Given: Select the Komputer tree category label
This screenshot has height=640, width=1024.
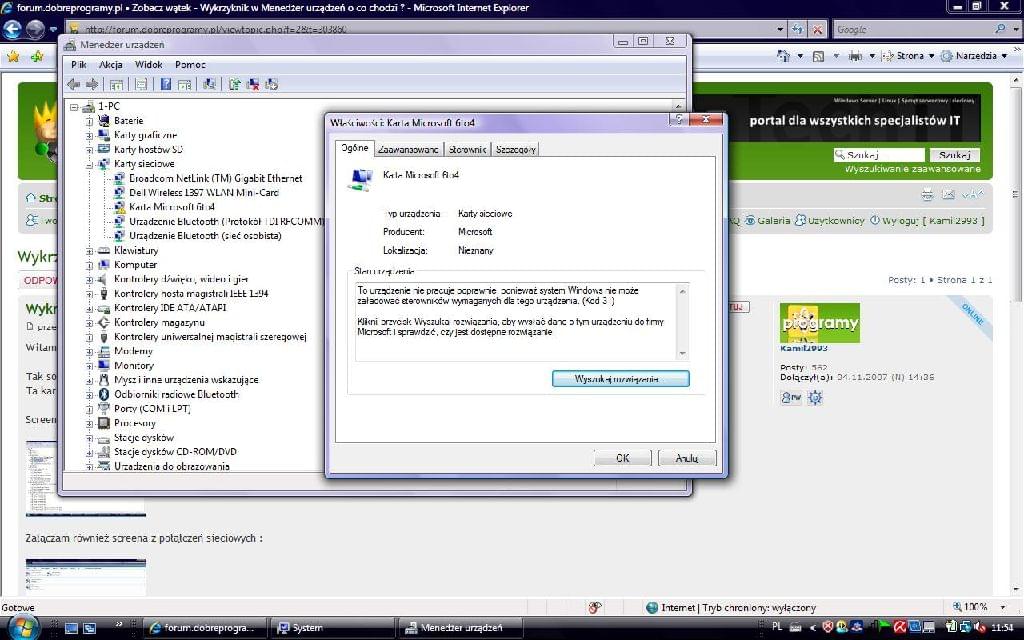Looking at the screenshot, I should point(135,265).
